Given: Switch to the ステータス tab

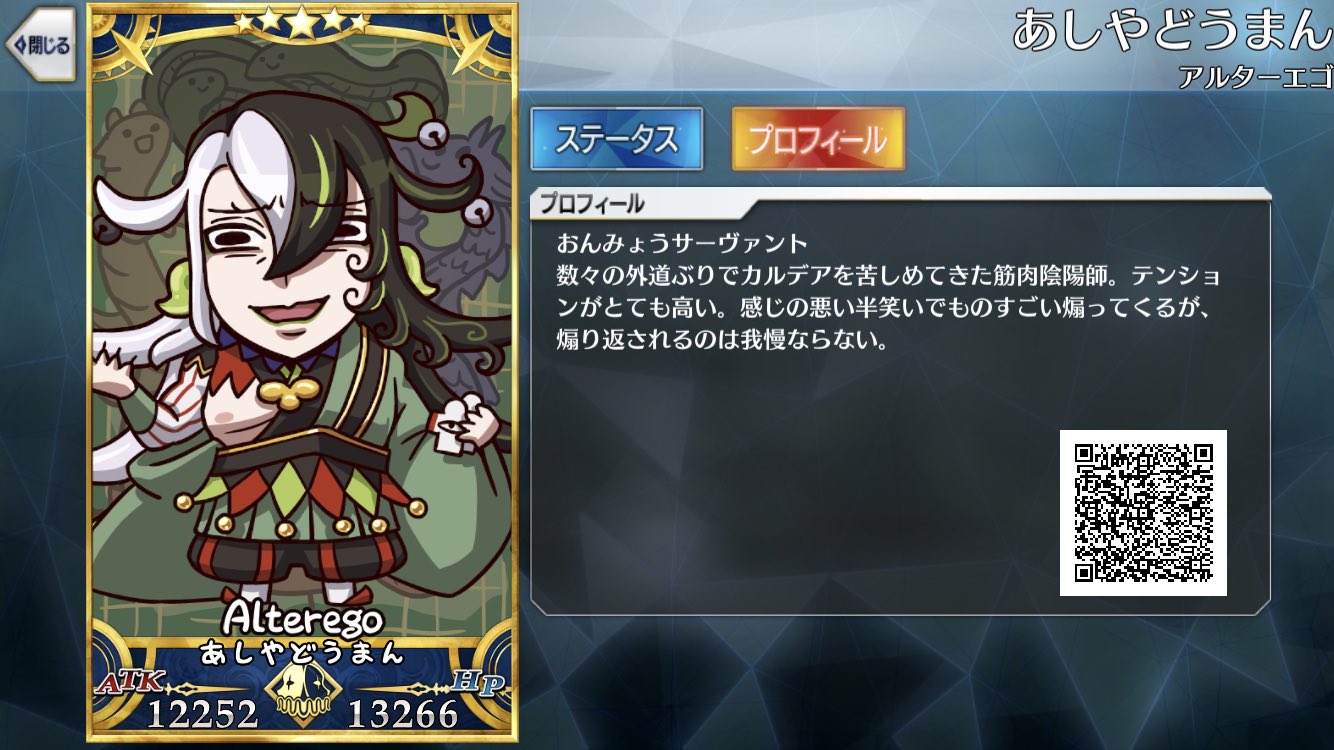Looking at the screenshot, I should (x=616, y=139).
